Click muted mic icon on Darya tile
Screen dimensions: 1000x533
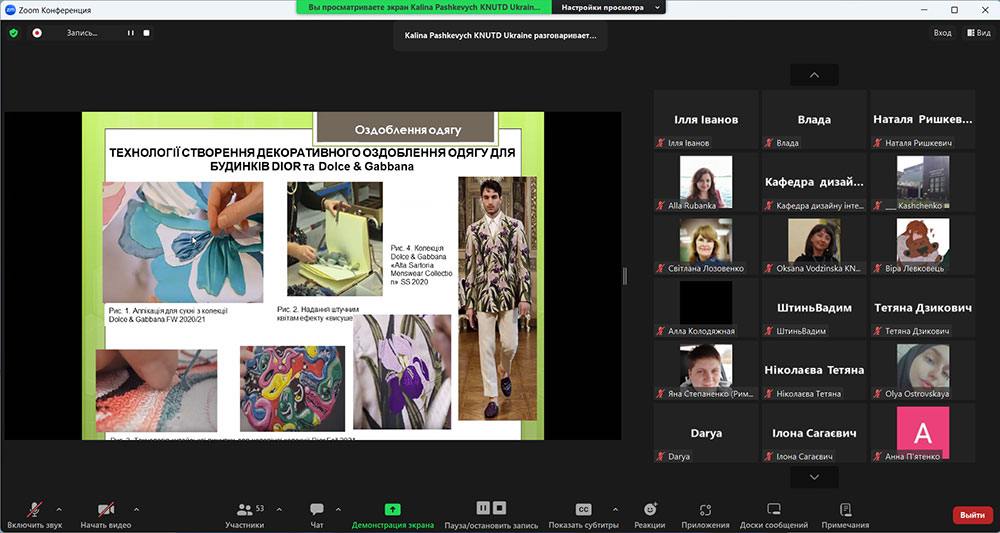tap(661, 456)
